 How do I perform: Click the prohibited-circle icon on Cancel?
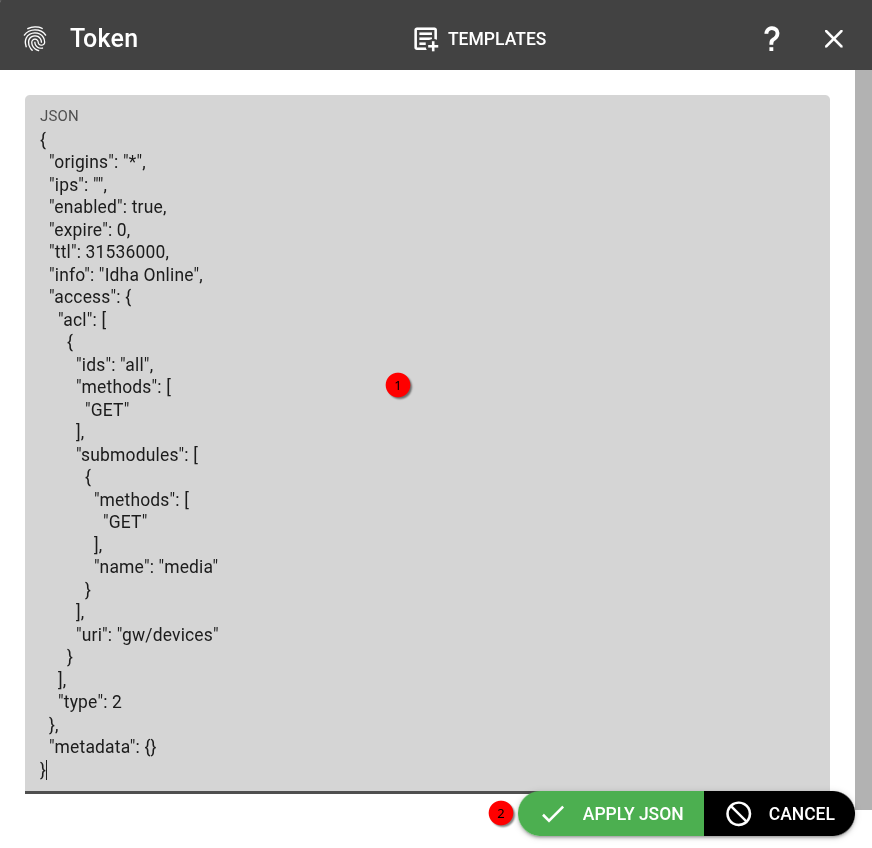(739, 814)
